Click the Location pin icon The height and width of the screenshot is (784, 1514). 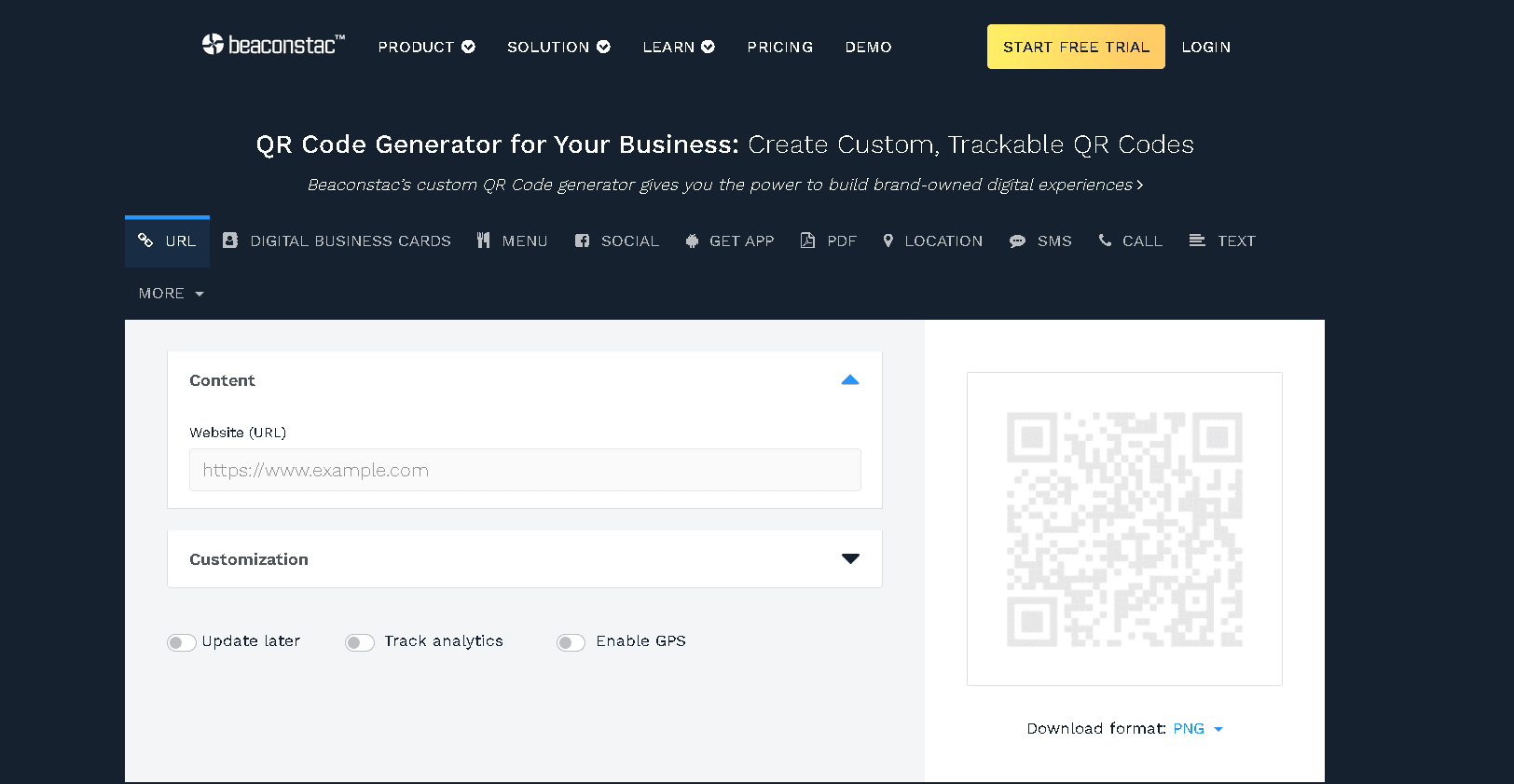click(888, 241)
